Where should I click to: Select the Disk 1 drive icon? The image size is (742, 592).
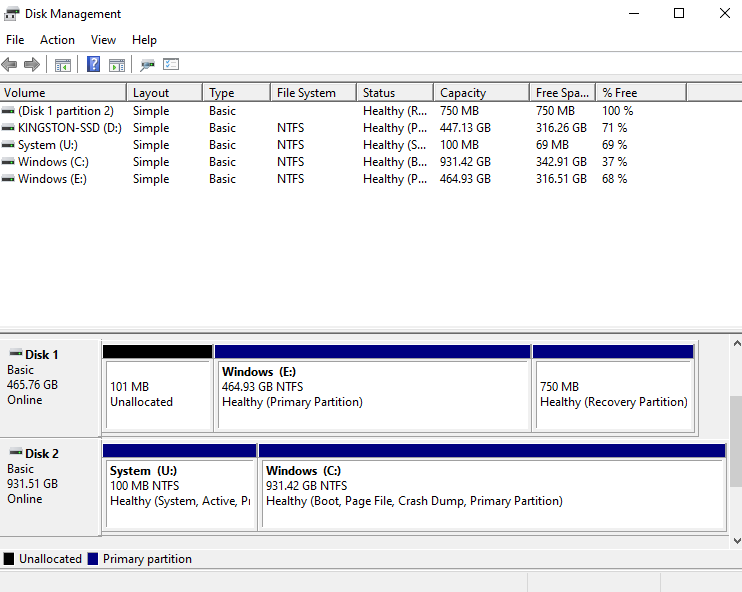tap(16, 353)
